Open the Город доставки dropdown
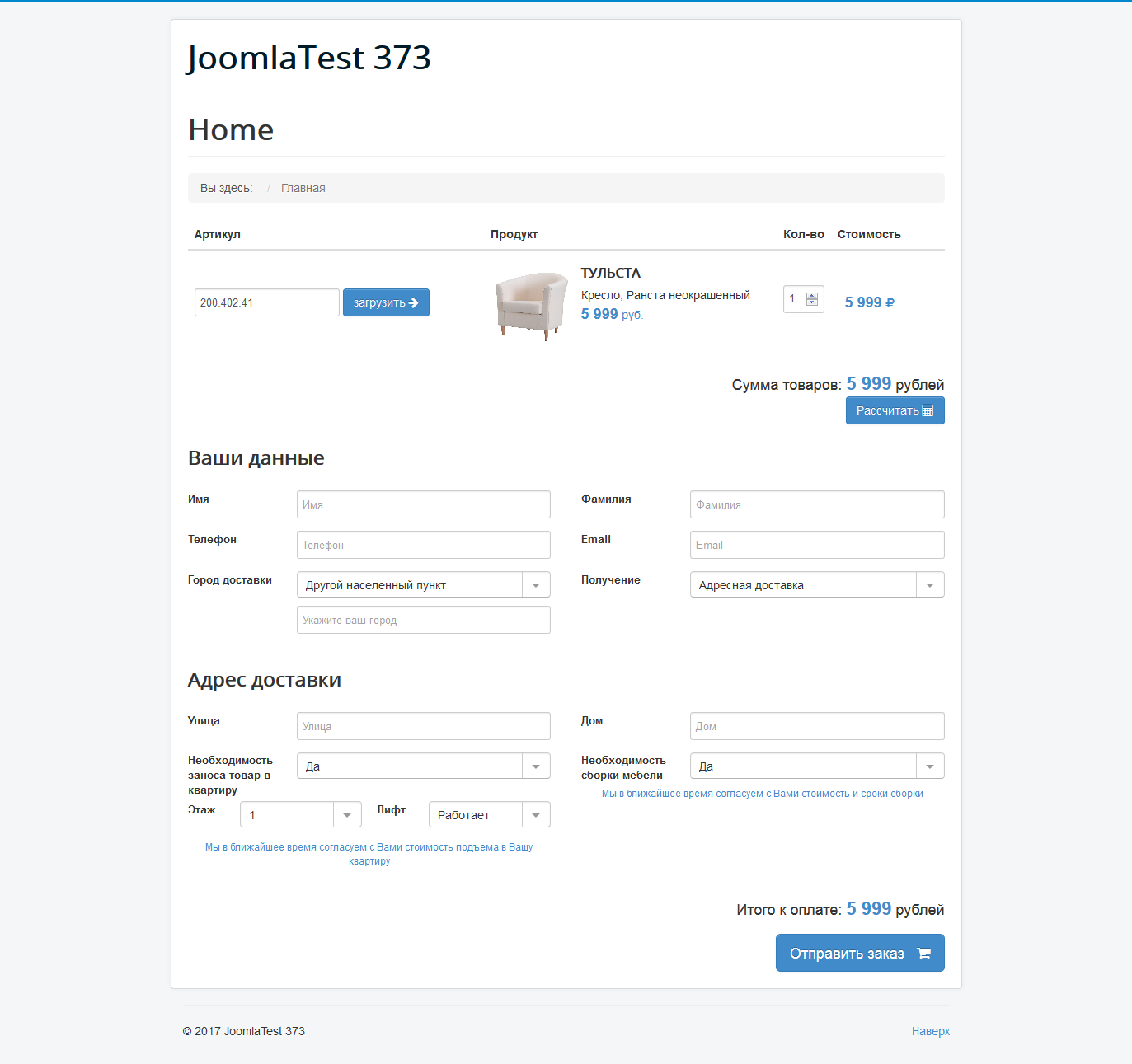Screen dimensions: 1132x1064 (536, 585)
